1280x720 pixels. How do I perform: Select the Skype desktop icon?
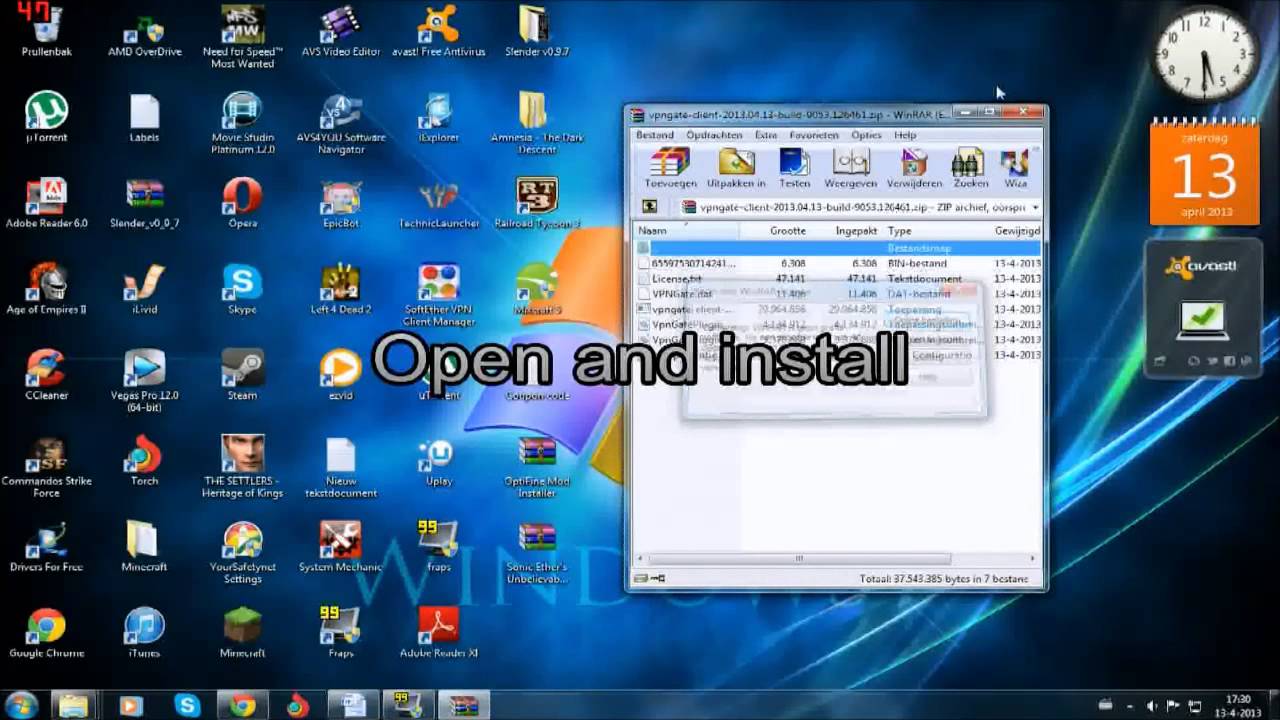(243, 289)
